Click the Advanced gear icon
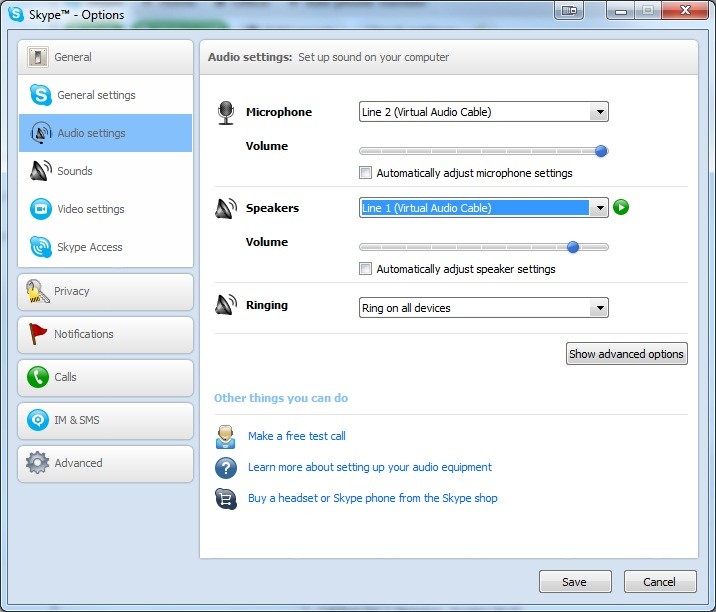Image resolution: width=716 pixels, height=612 pixels. coord(37,463)
